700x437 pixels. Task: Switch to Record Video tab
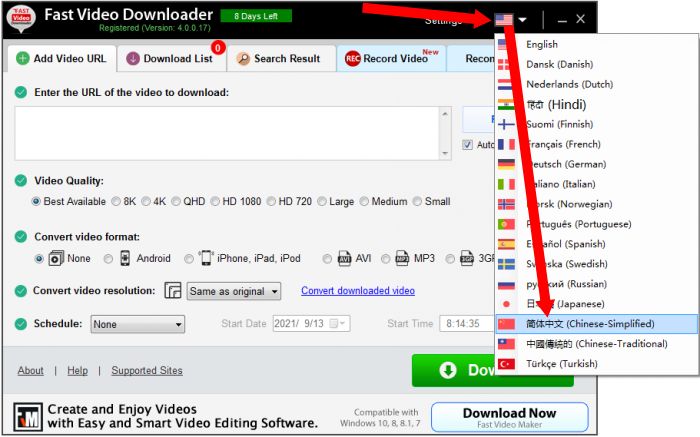392,58
